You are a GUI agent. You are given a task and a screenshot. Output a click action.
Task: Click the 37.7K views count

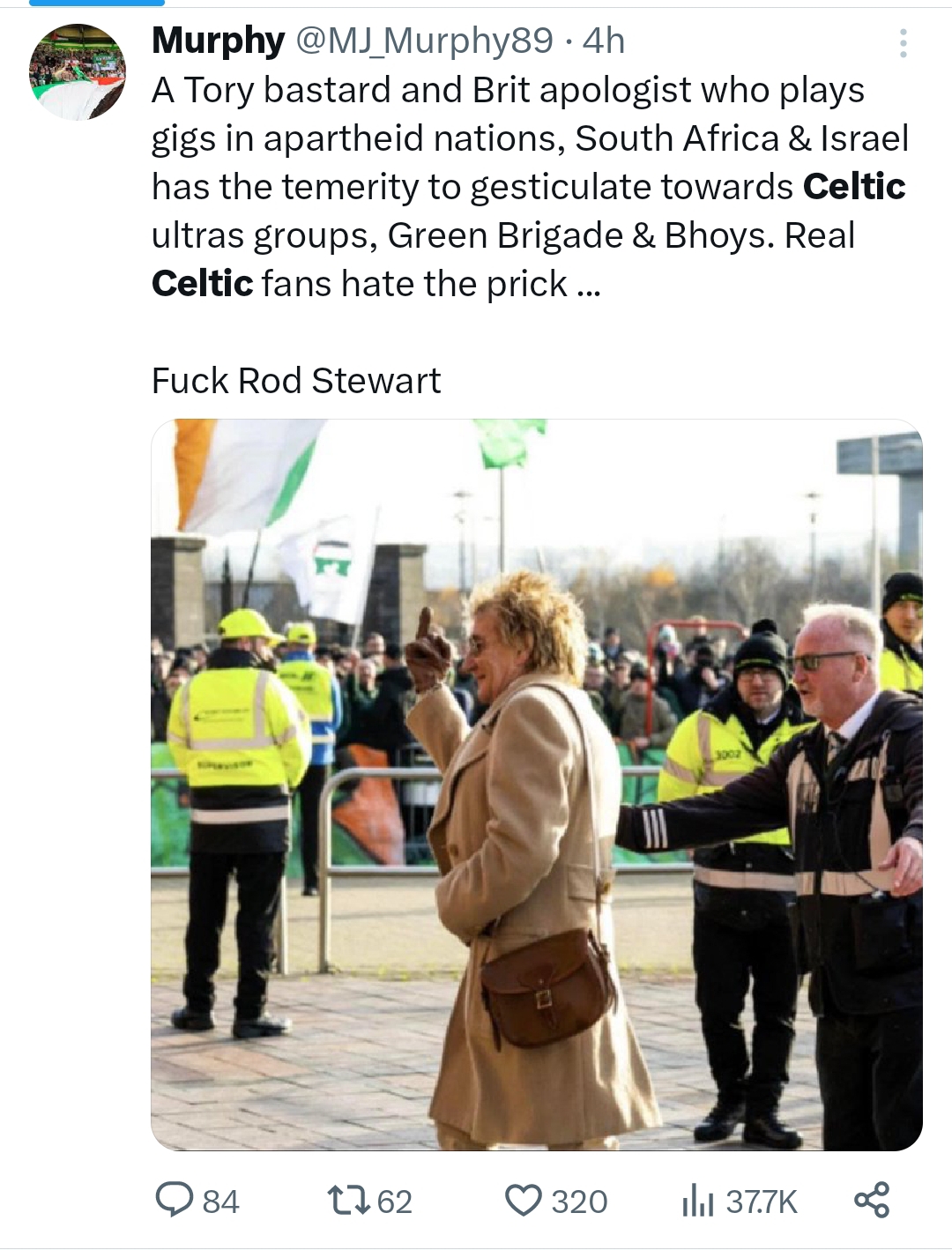coord(761,1202)
